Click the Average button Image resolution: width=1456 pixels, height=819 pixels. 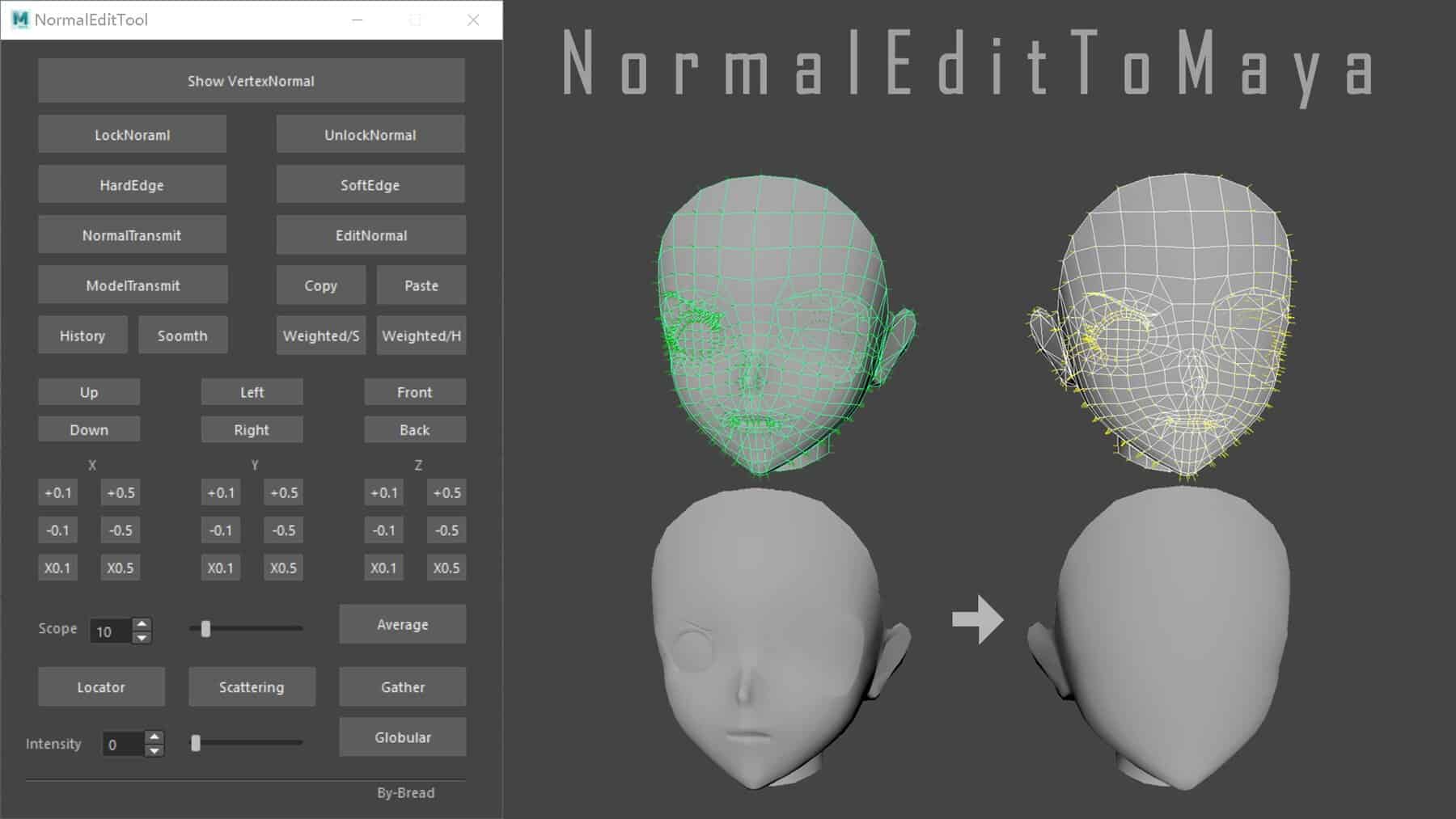click(403, 624)
